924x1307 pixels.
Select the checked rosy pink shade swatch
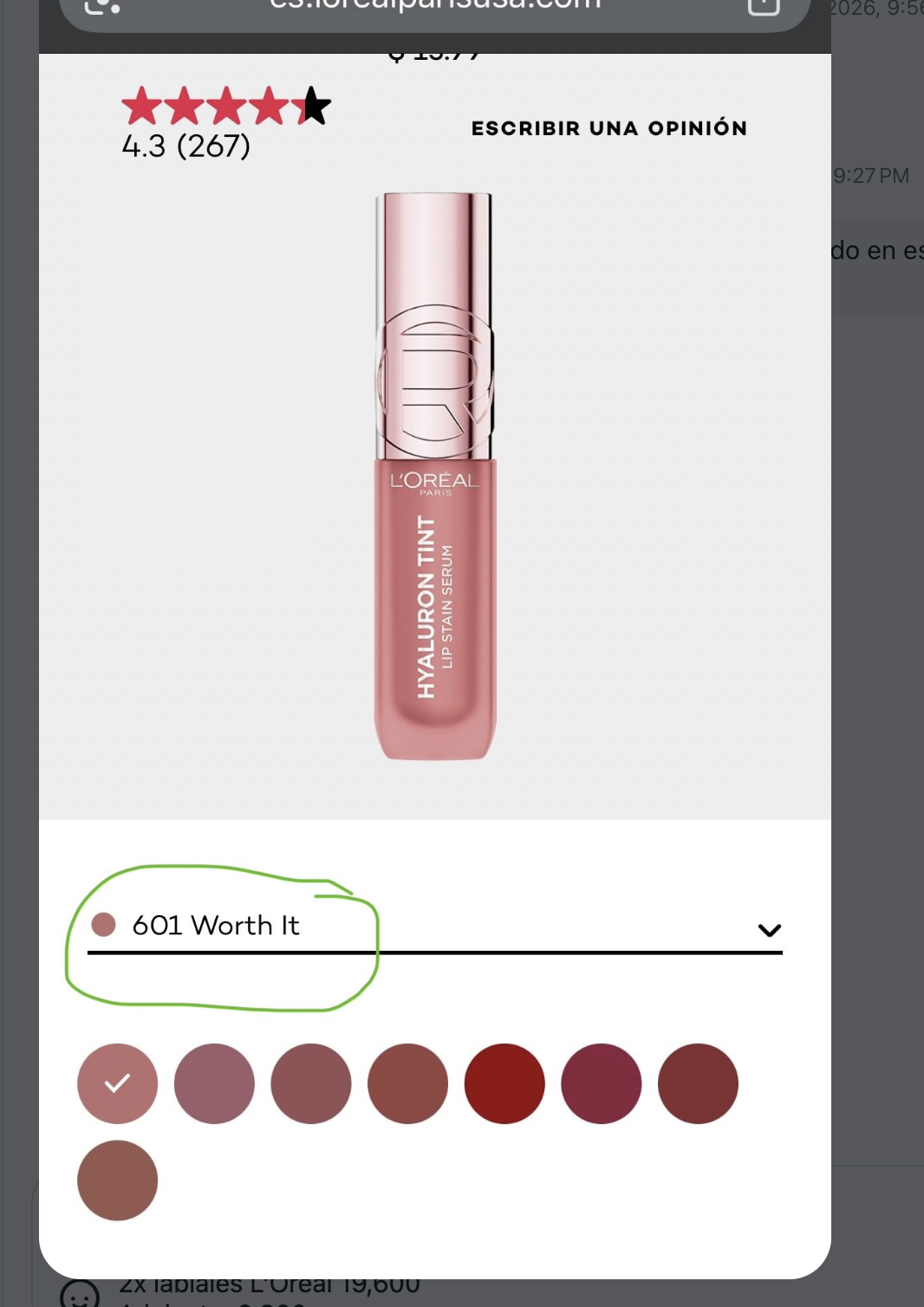118,1083
